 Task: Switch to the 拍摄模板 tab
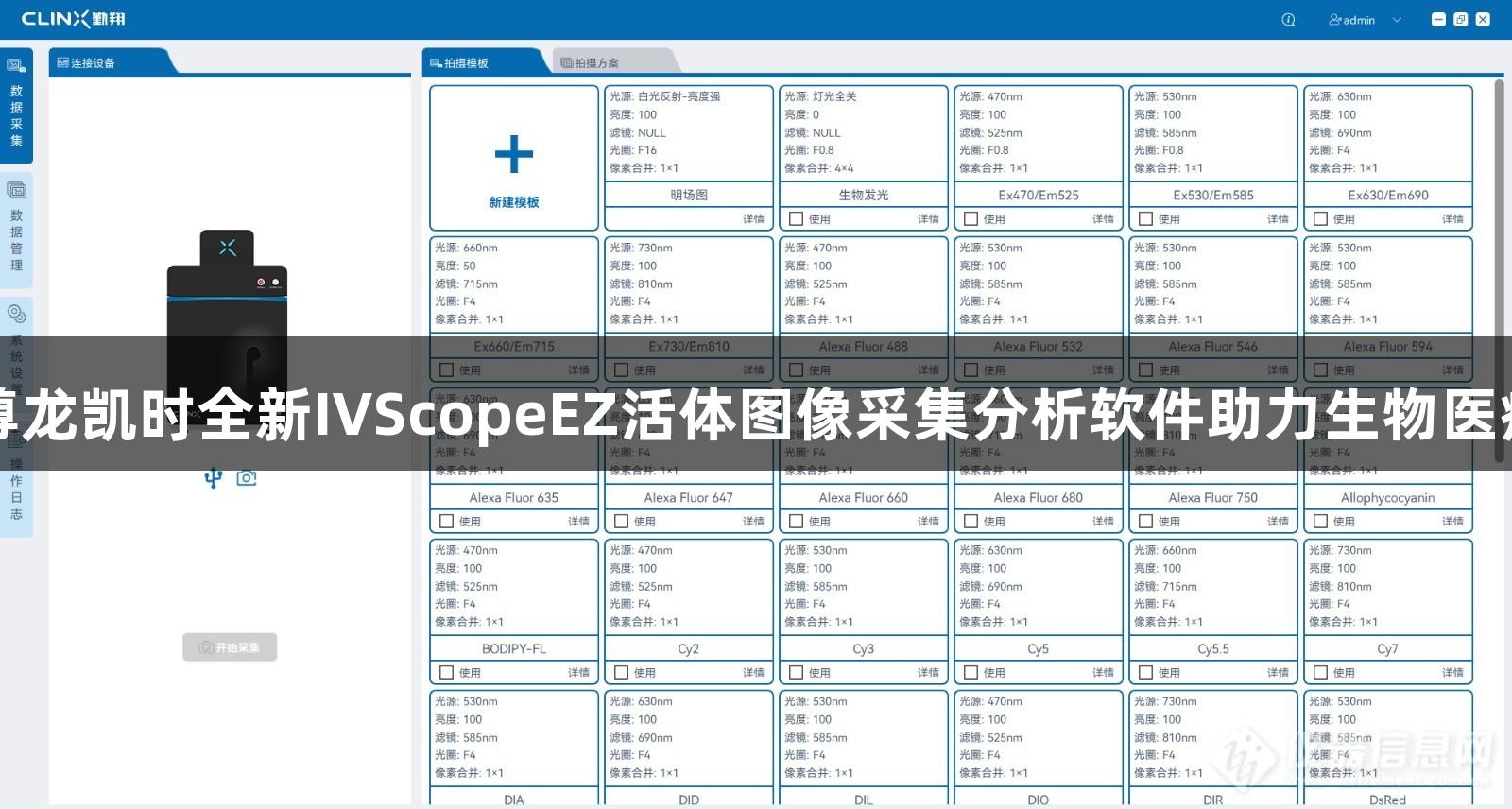tap(483, 62)
